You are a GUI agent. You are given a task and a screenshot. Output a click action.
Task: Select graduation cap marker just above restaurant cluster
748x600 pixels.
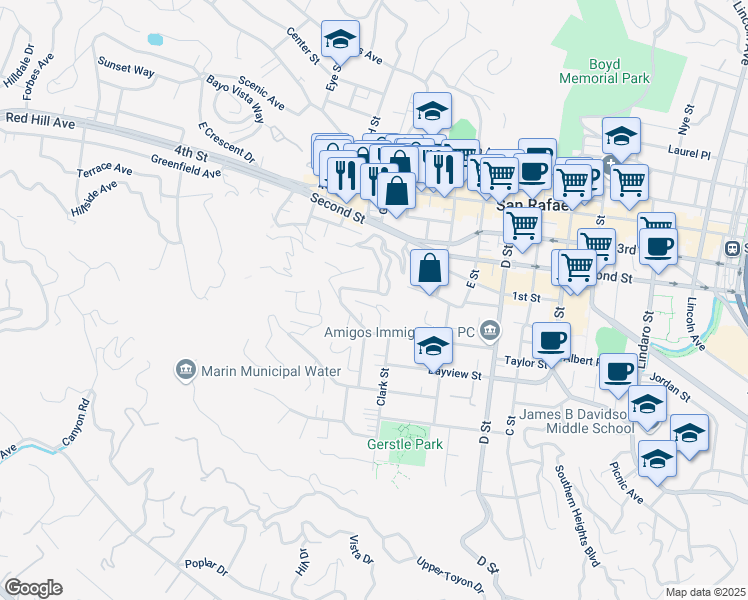tap(432, 112)
